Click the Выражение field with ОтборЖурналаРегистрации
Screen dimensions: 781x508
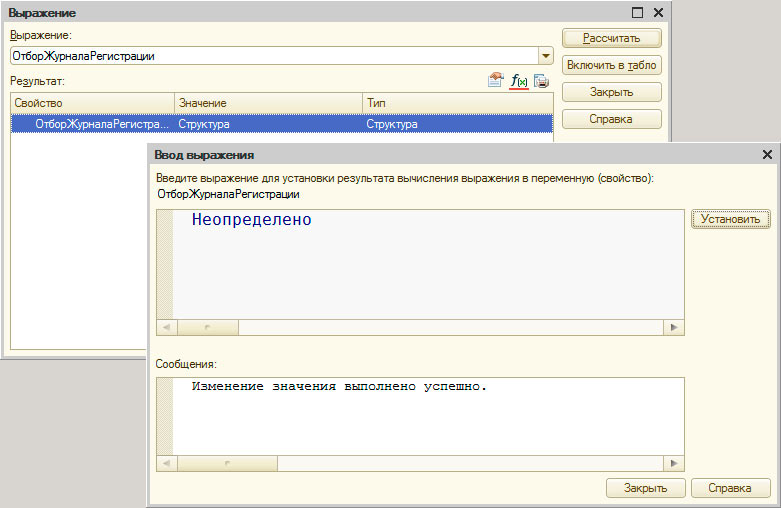coord(274,56)
